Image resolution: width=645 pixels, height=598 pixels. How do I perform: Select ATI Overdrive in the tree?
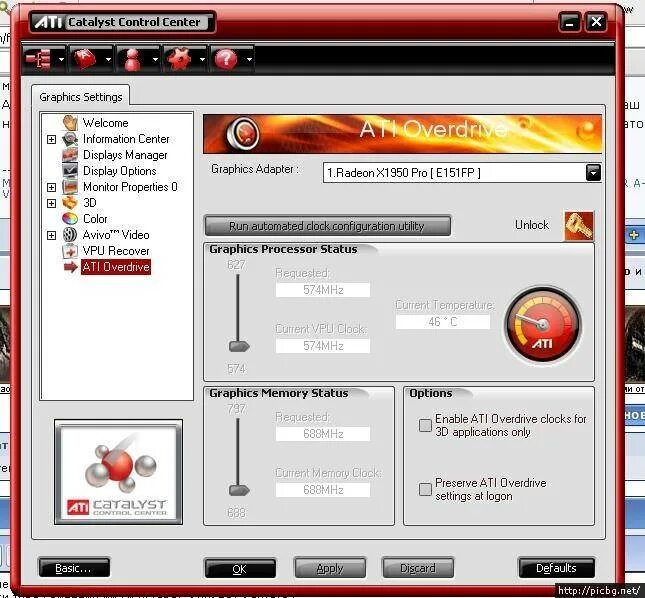[x=116, y=267]
